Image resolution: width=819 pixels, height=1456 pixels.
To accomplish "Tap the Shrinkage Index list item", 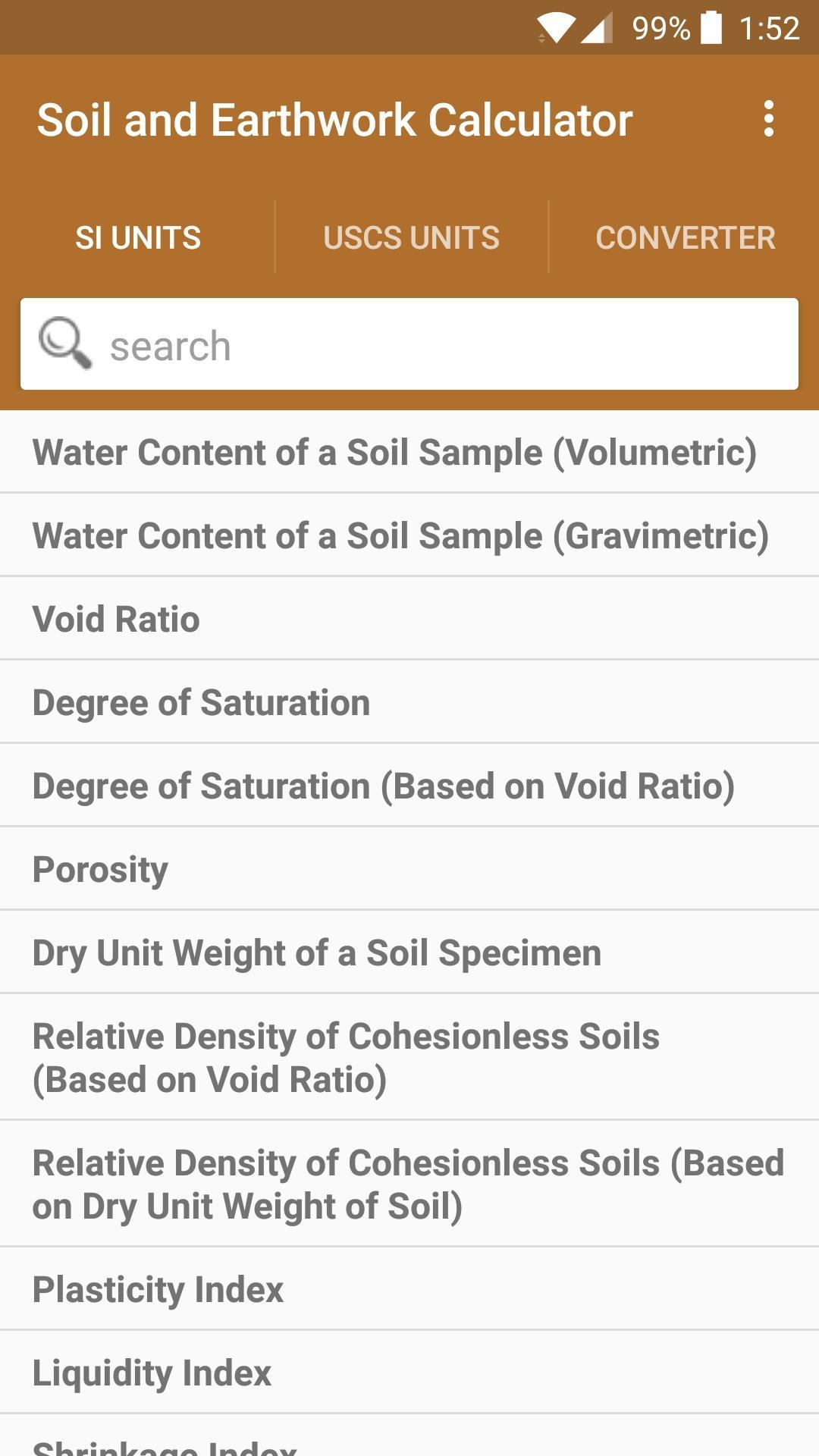I will click(x=409, y=1436).
